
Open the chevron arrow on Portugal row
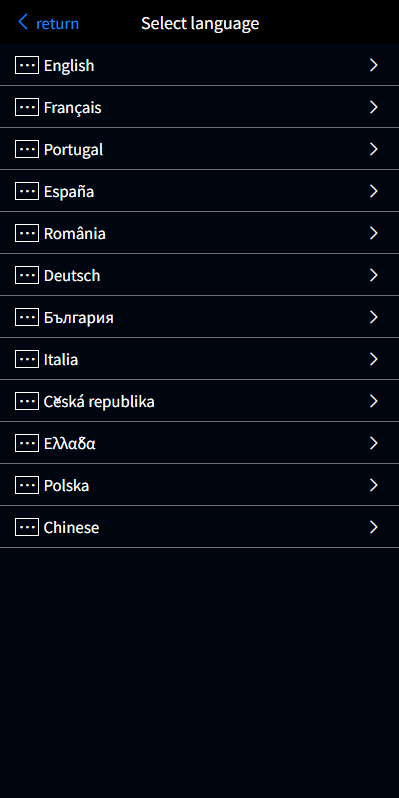[374, 149]
